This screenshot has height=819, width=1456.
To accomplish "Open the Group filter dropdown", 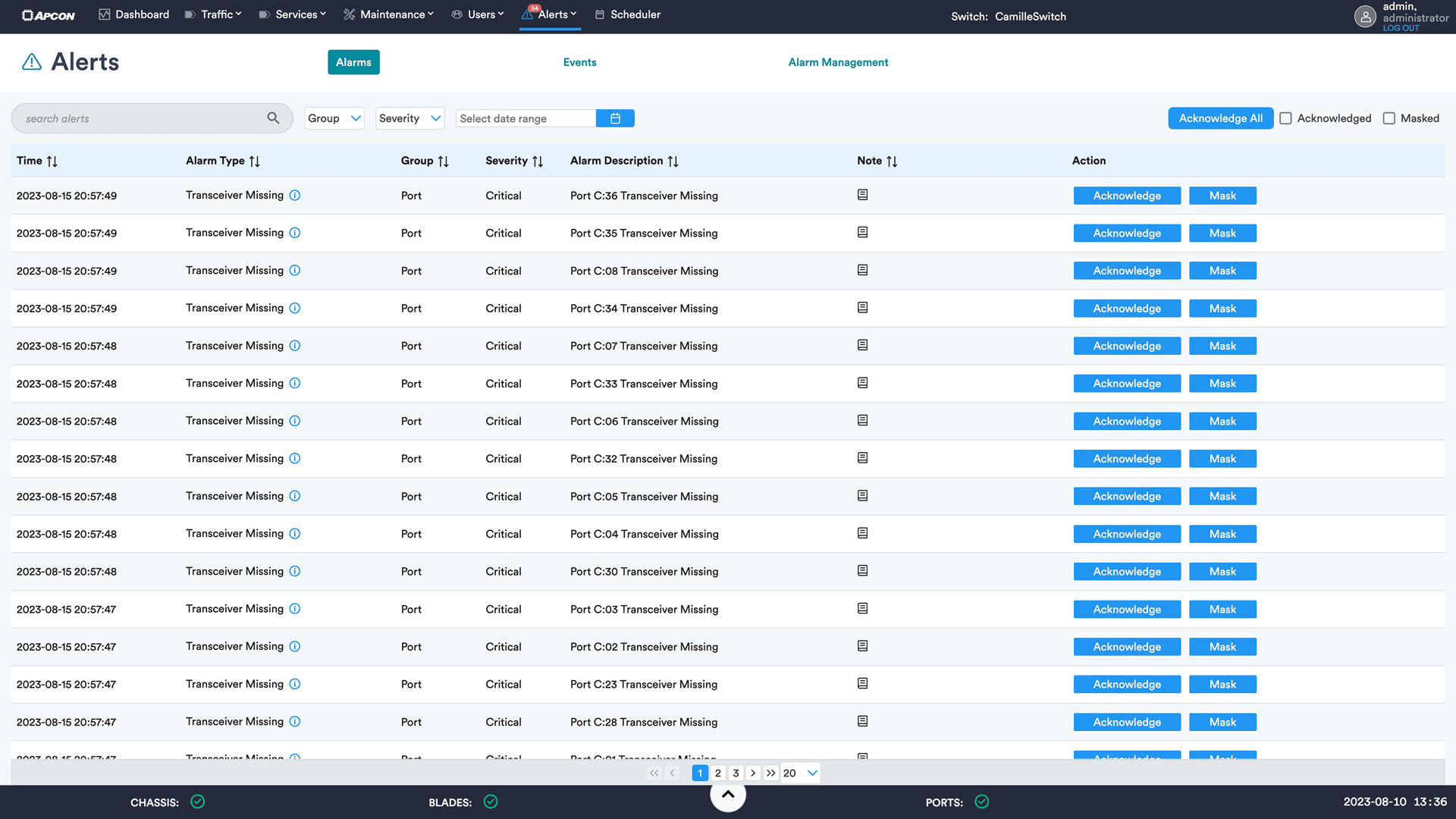I will click(334, 118).
